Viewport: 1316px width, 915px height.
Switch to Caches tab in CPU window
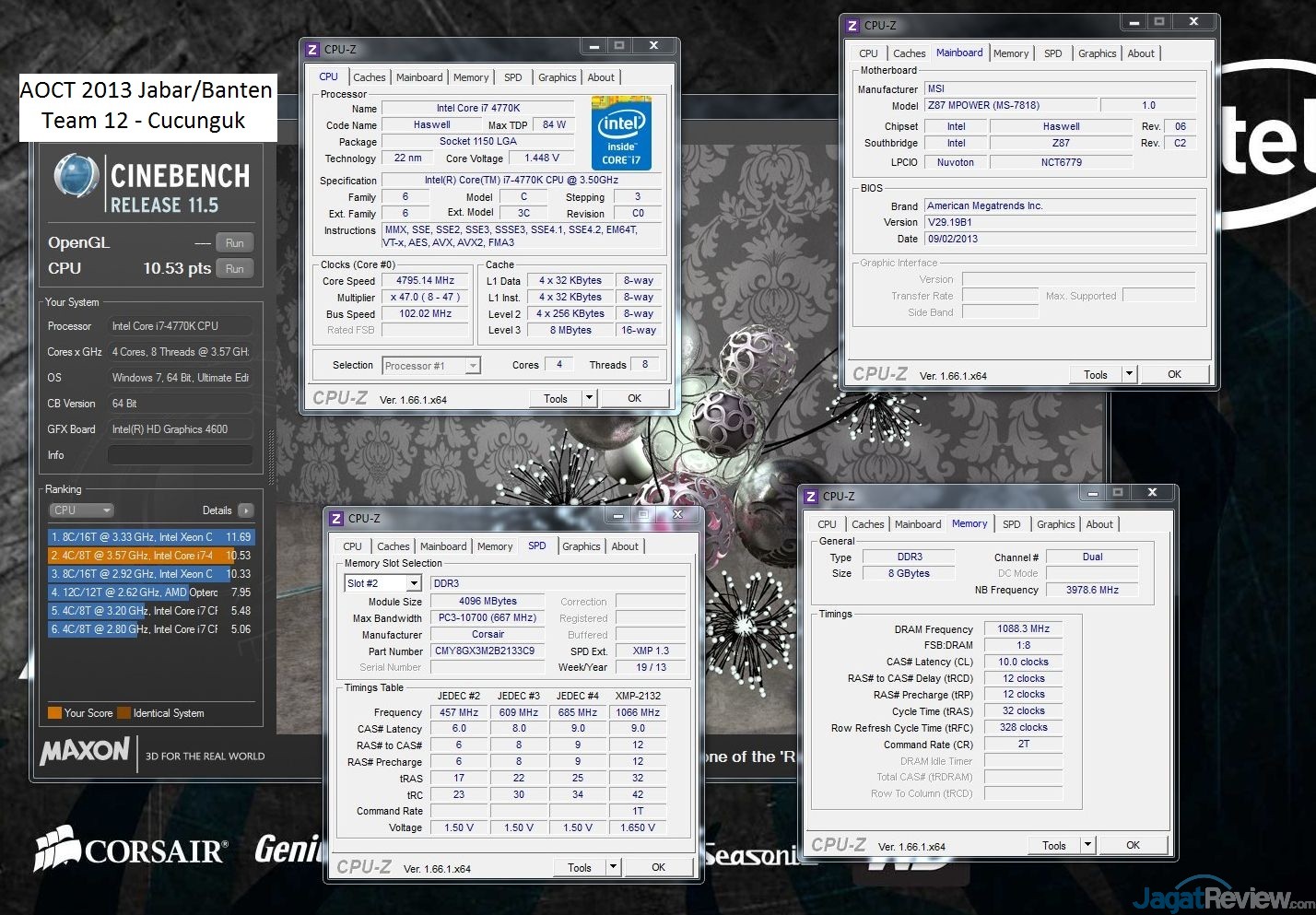(x=369, y=77)
